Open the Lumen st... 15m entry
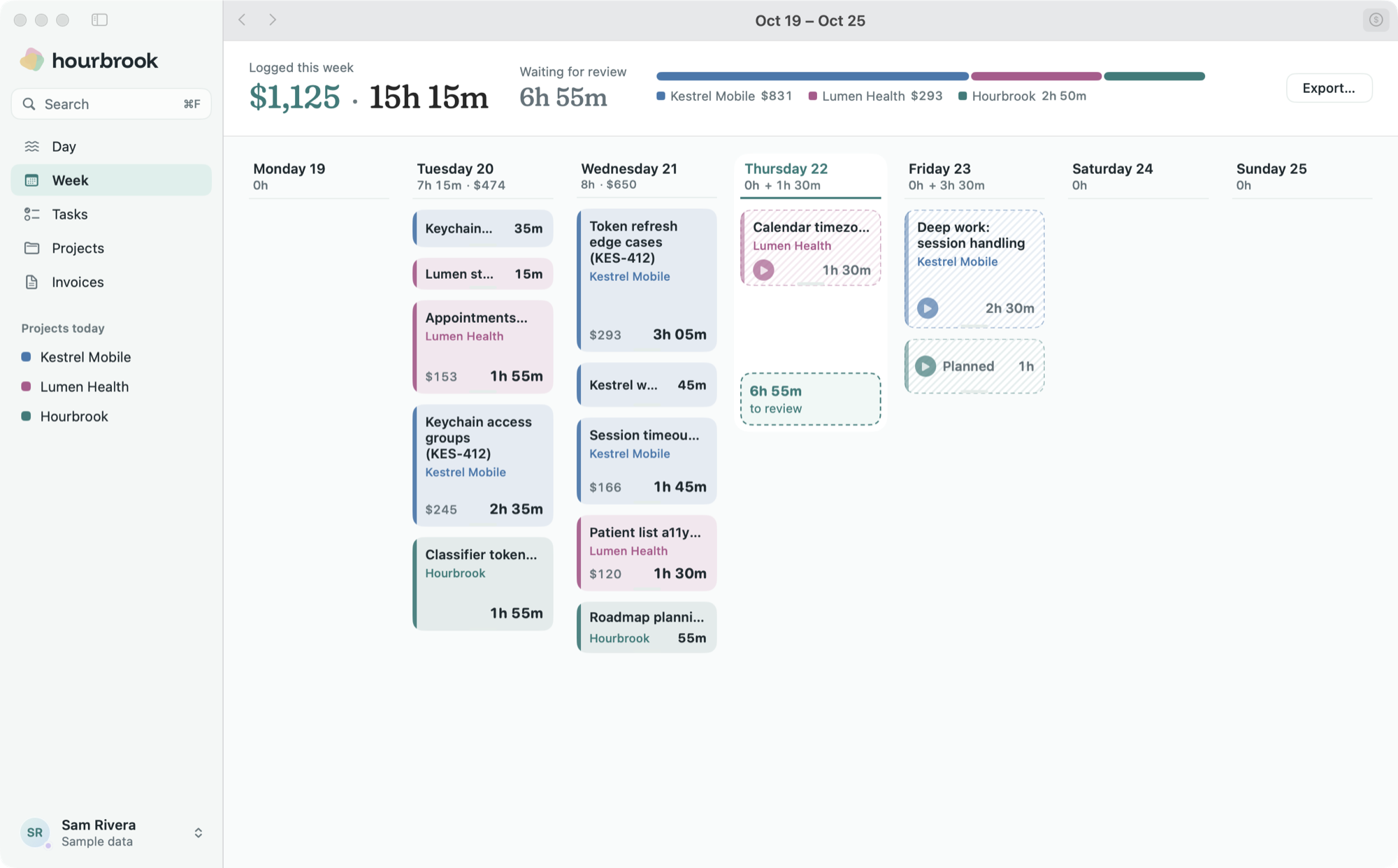This screenshot has width=1398, height=868. (x=483, y=274)
